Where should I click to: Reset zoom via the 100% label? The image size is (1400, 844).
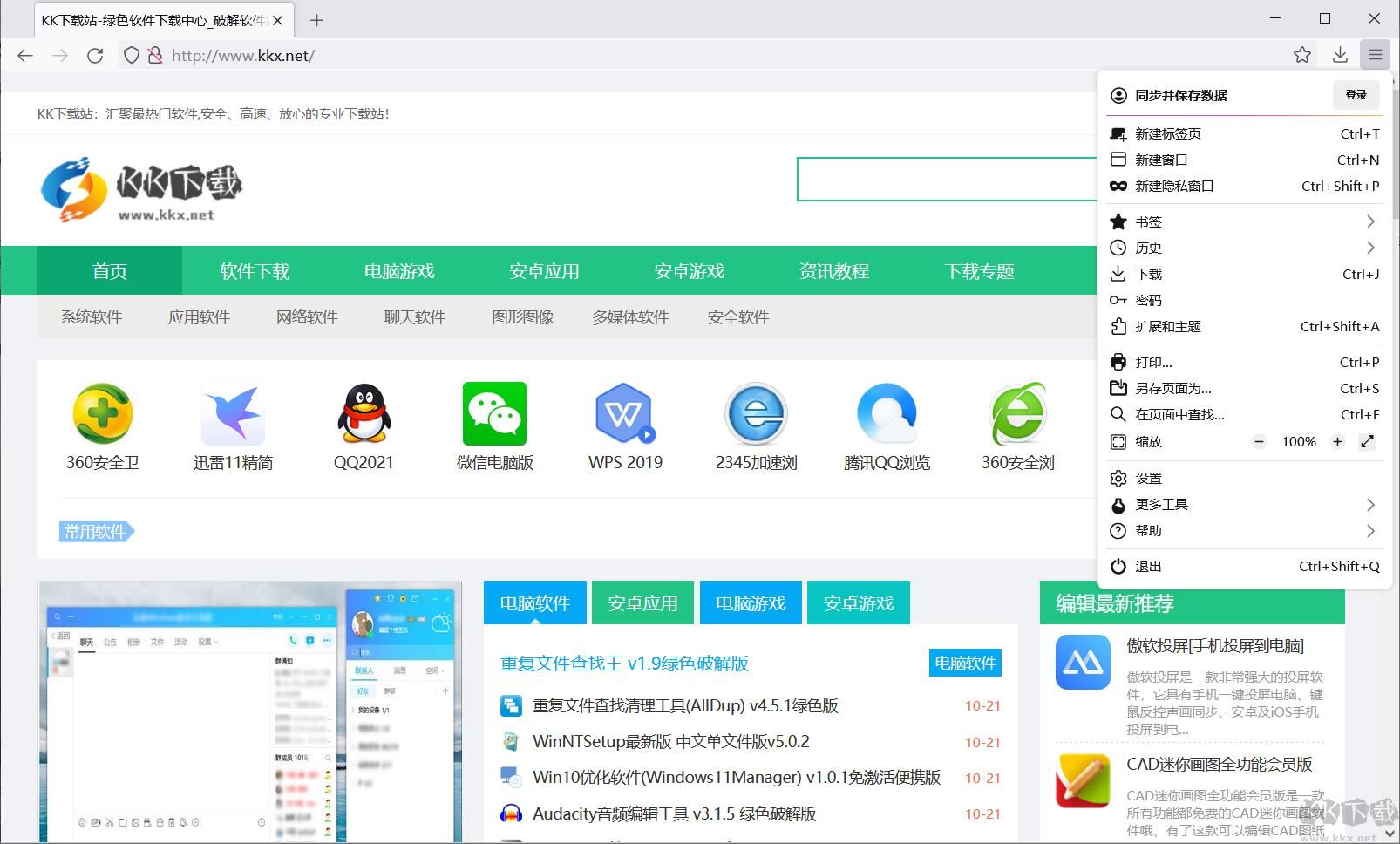click(x=1299, y=442)
